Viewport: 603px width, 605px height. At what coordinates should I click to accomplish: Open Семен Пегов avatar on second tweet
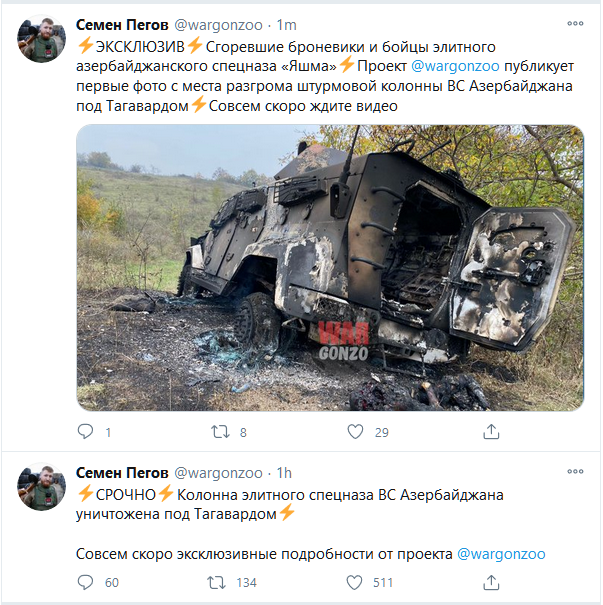click(x=41, y=486)
